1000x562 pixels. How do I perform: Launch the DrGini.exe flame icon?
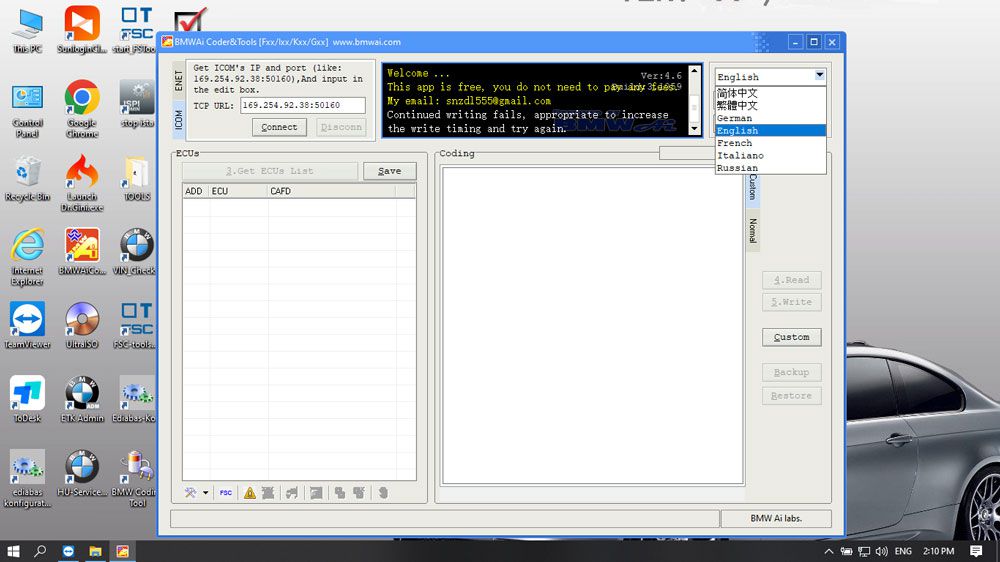tap(82, 184)
